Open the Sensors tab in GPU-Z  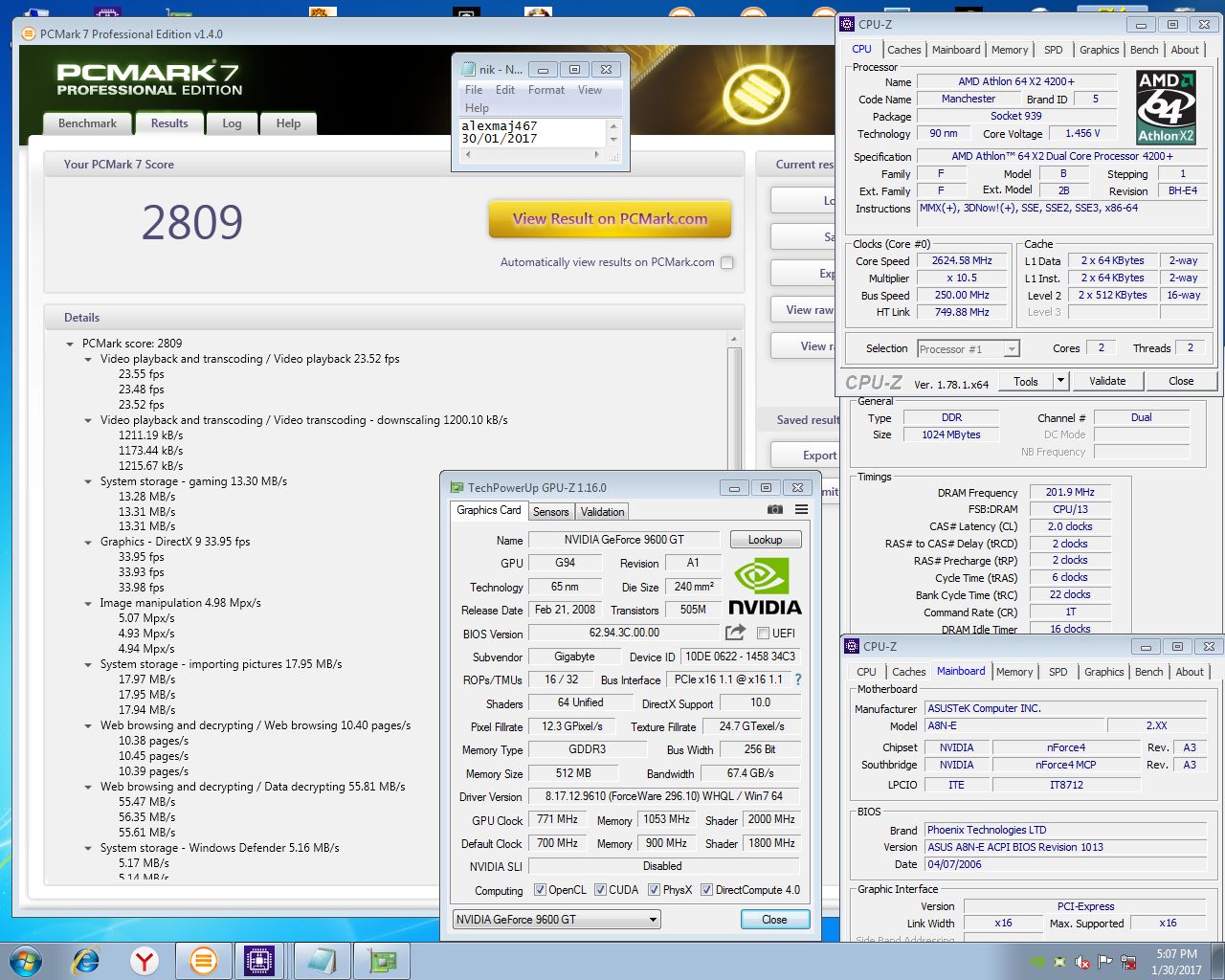tap(550, 512)
